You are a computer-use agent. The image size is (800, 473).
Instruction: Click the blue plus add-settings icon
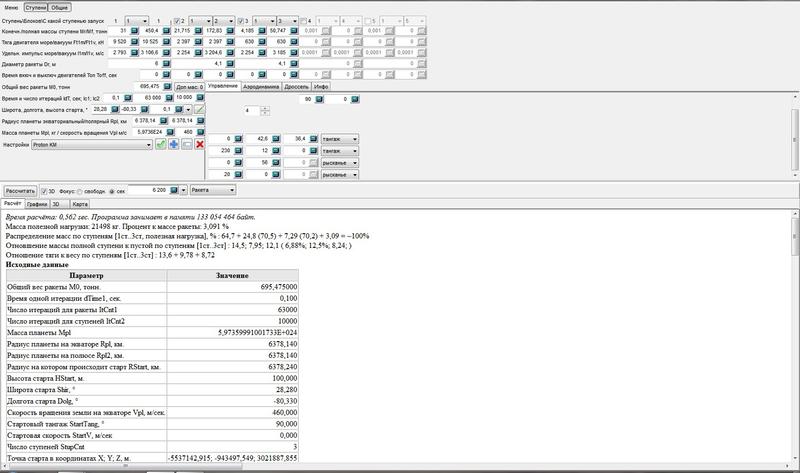point(174,144)
